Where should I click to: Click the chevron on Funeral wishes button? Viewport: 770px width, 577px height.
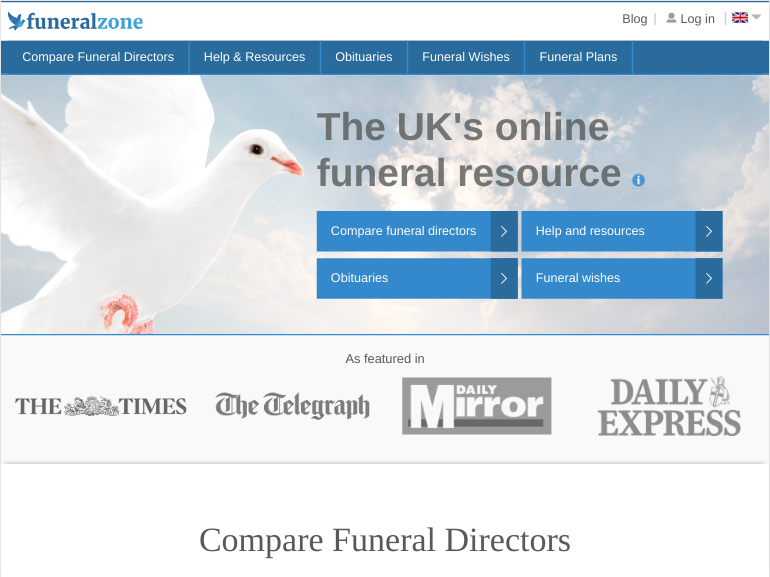(709, 278)
